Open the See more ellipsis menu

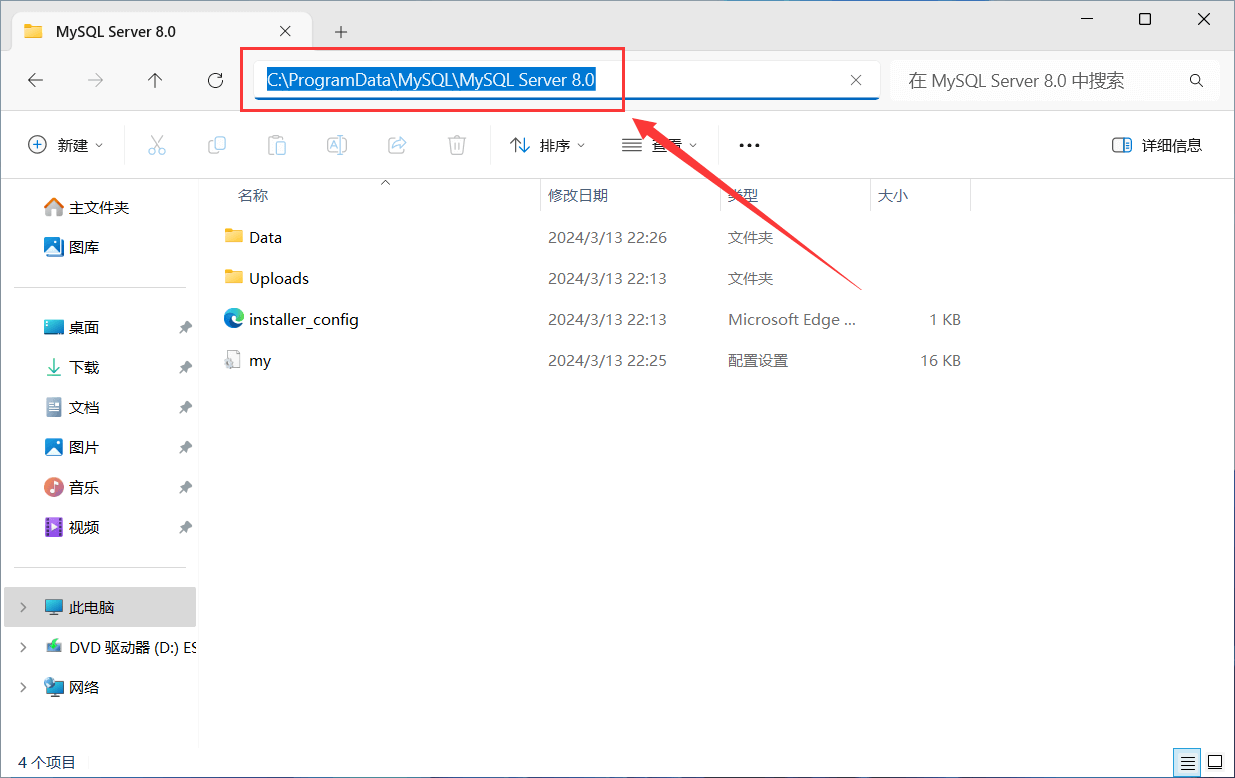coord(749,145)
